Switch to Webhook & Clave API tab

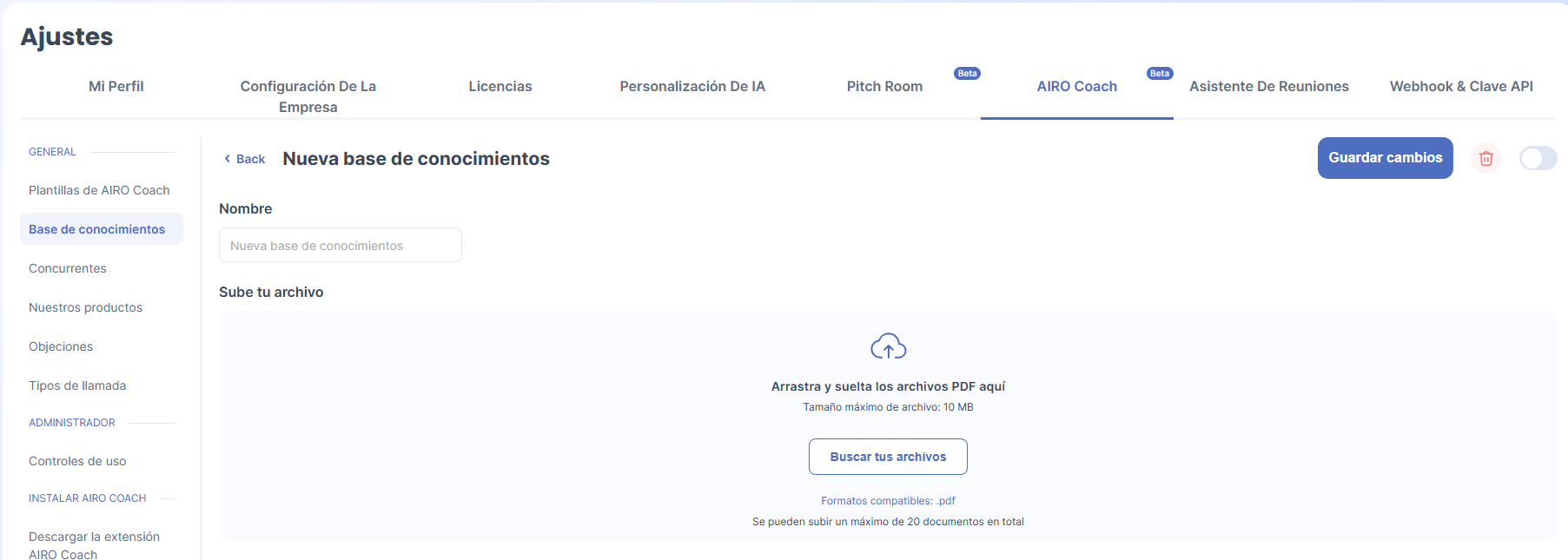pyautogui.click(x=1461, y=87)
